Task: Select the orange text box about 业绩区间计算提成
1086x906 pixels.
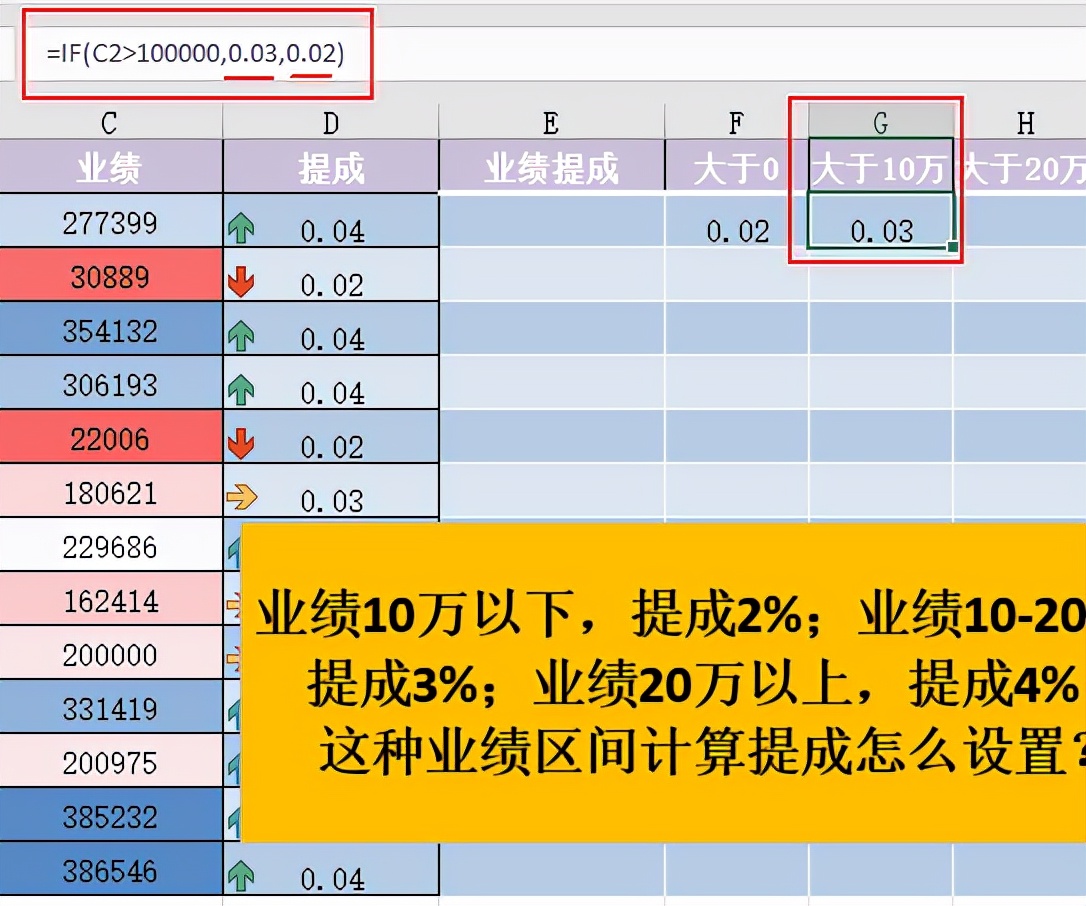Action: 664,683
